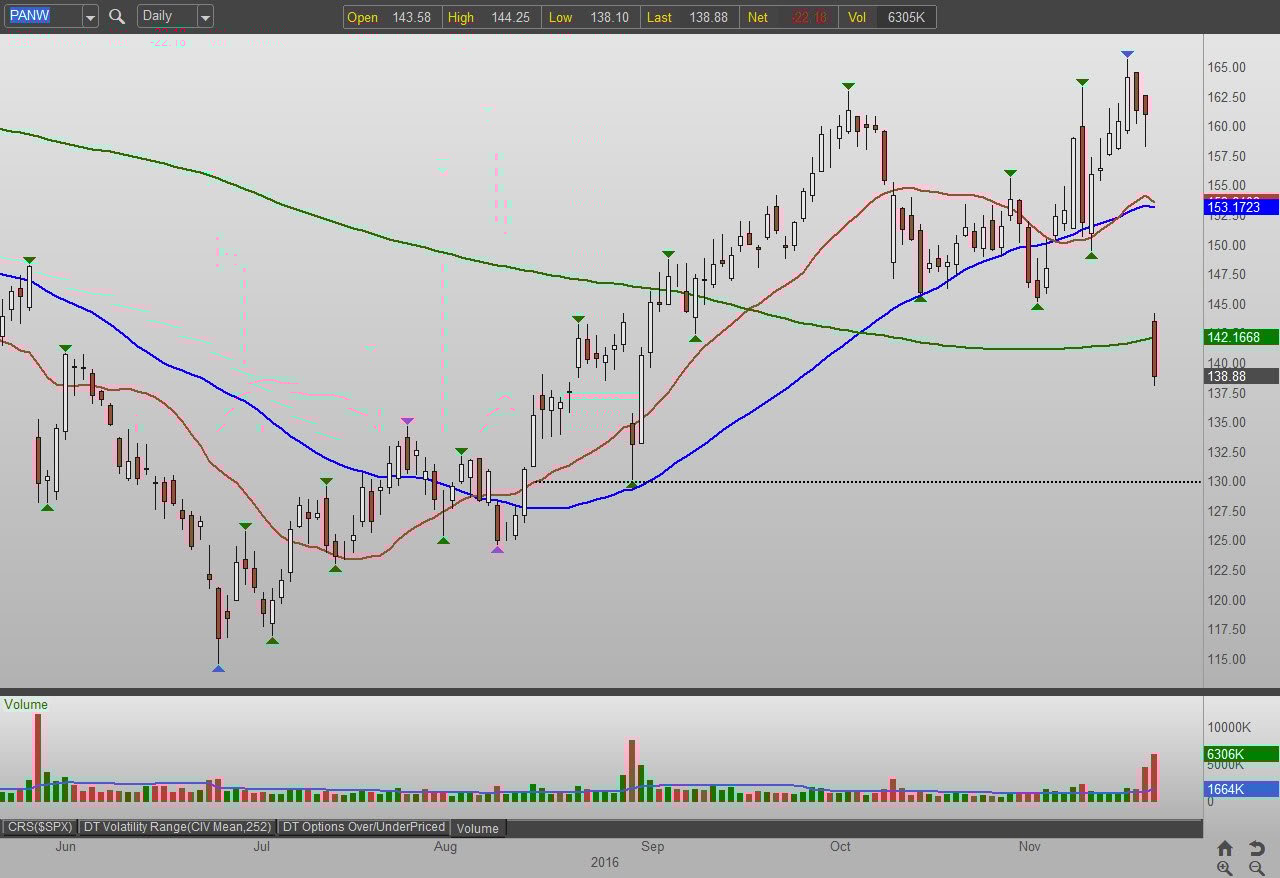Click the blue 1664K volume average label
Image resolution: width=1280 pixels, height=878 pixels.
coord(1241,789)
